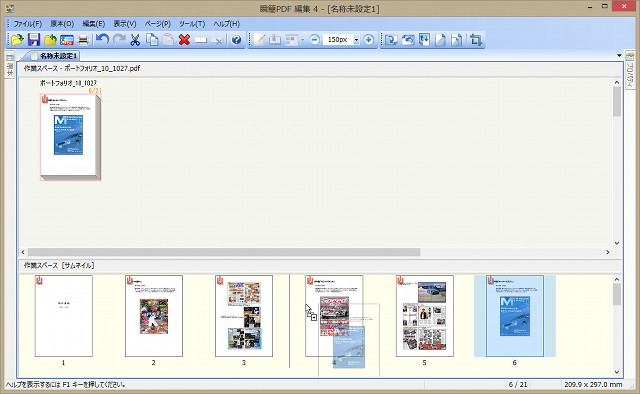Zoom out with the minus circle icon
The width and height of the screenshot is (640, 394).
pos(314,40)
